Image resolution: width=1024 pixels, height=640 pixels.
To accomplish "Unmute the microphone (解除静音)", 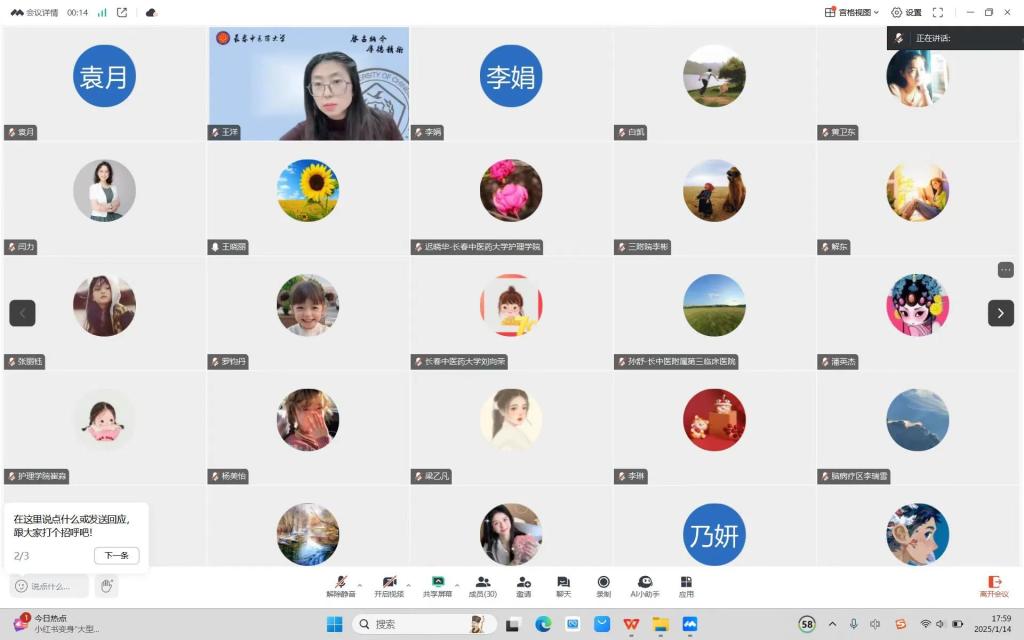I will point(340,584).
